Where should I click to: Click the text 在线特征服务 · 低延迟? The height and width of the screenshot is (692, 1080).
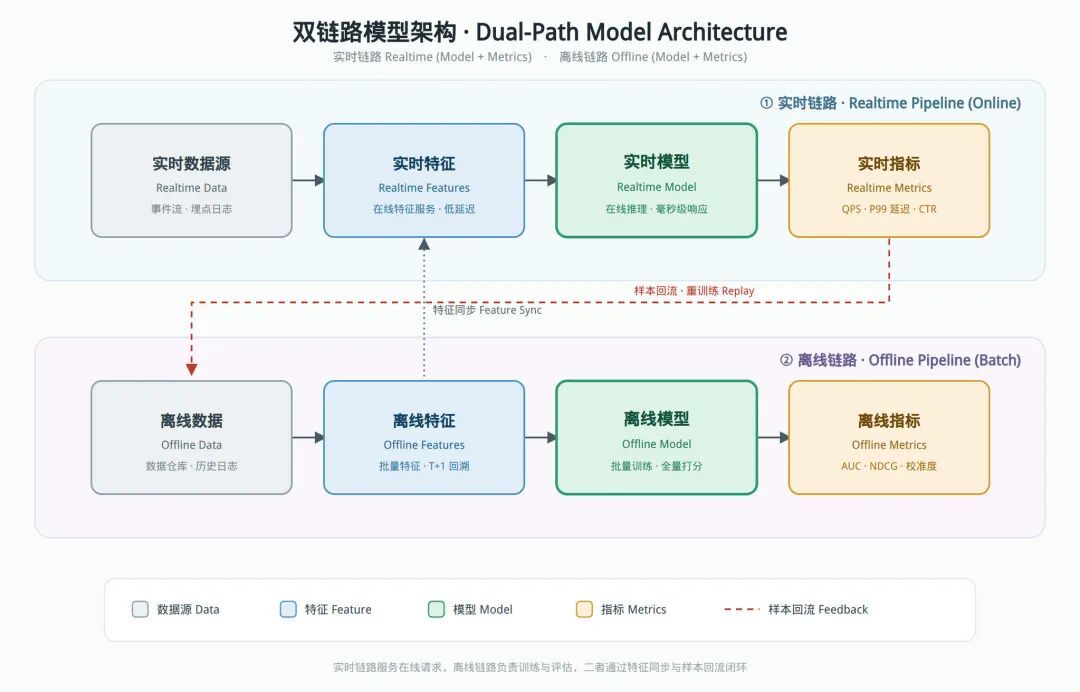click(424, 209)
